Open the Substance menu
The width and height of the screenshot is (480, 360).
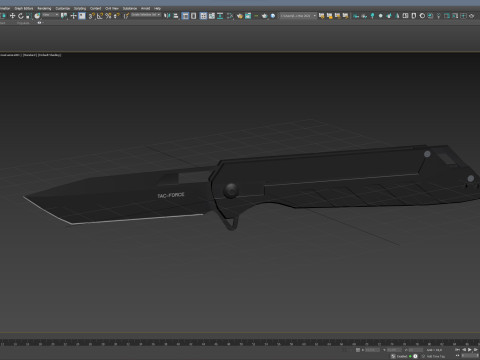(x=130, y=8)
